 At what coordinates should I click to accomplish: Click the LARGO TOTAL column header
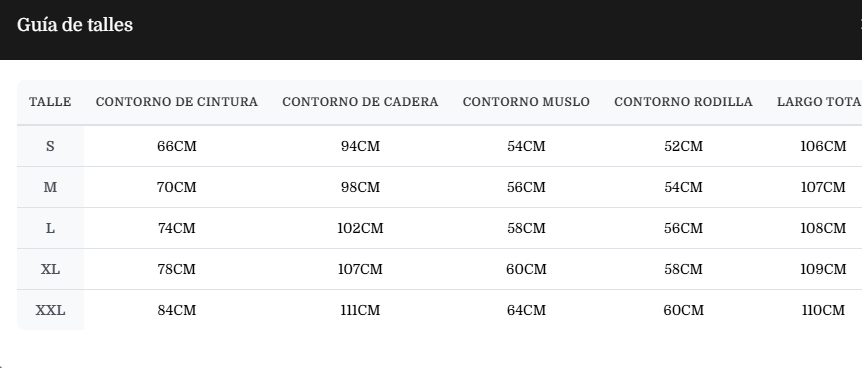click(818, 102)
